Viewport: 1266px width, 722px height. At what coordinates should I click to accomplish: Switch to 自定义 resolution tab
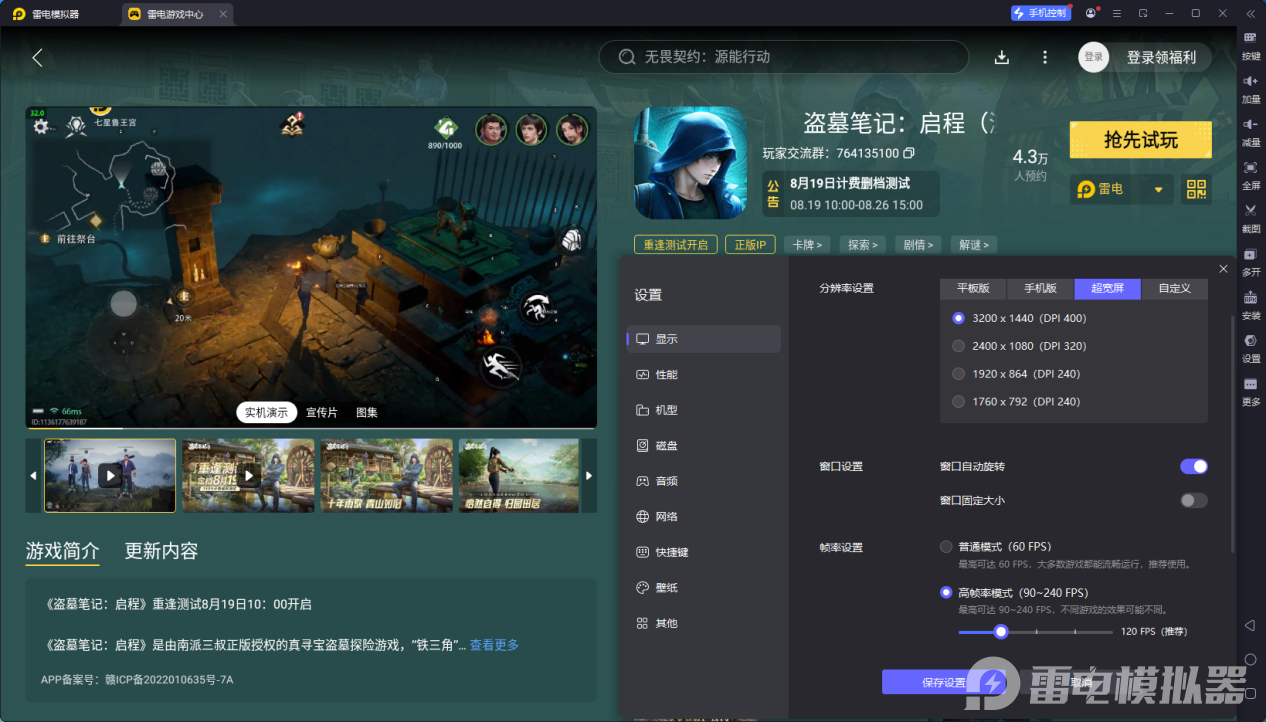(1174, 288)
